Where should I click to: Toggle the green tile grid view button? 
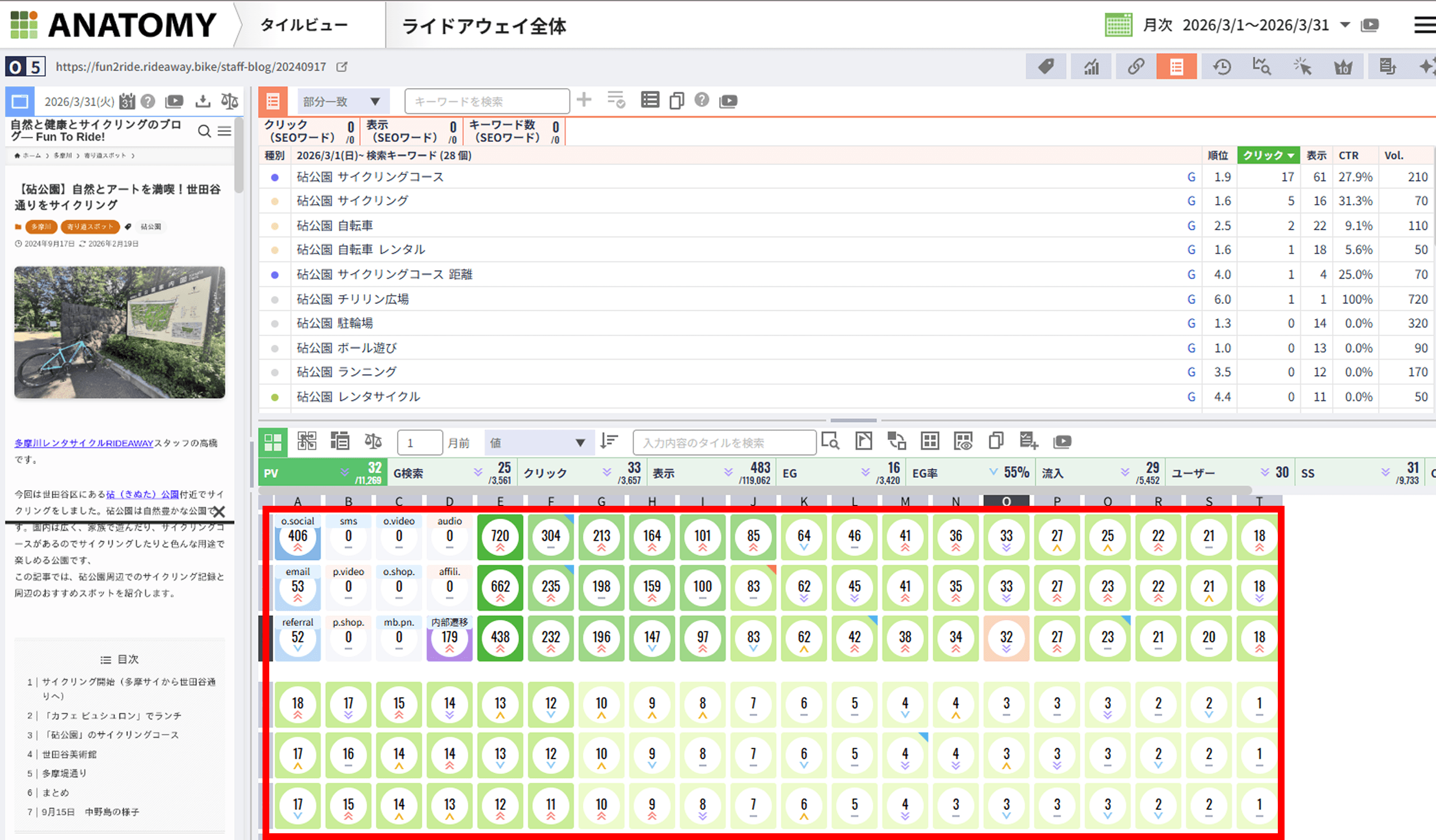point(273,442)
